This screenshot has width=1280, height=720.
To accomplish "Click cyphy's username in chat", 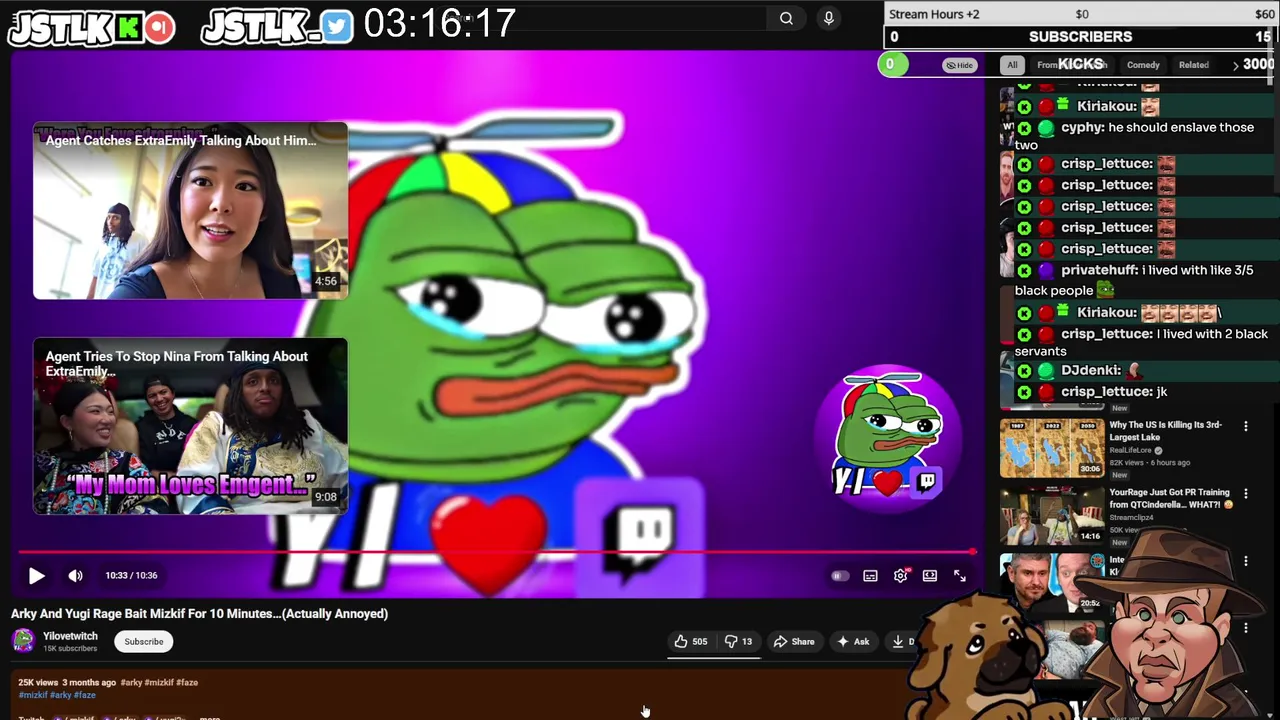I will [x=1082, y=128].
